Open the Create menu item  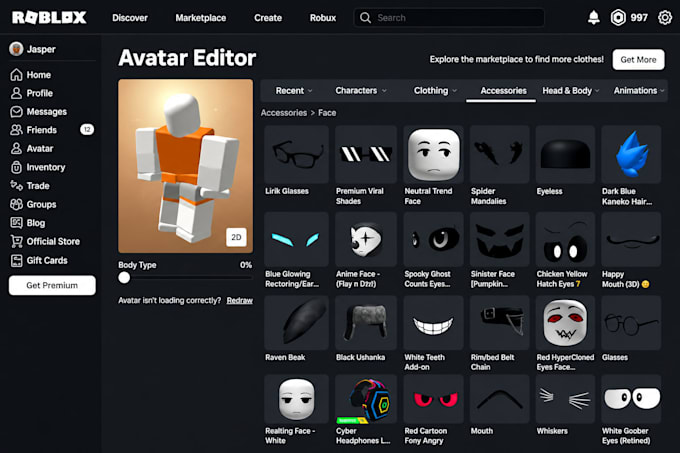(268, 18)
